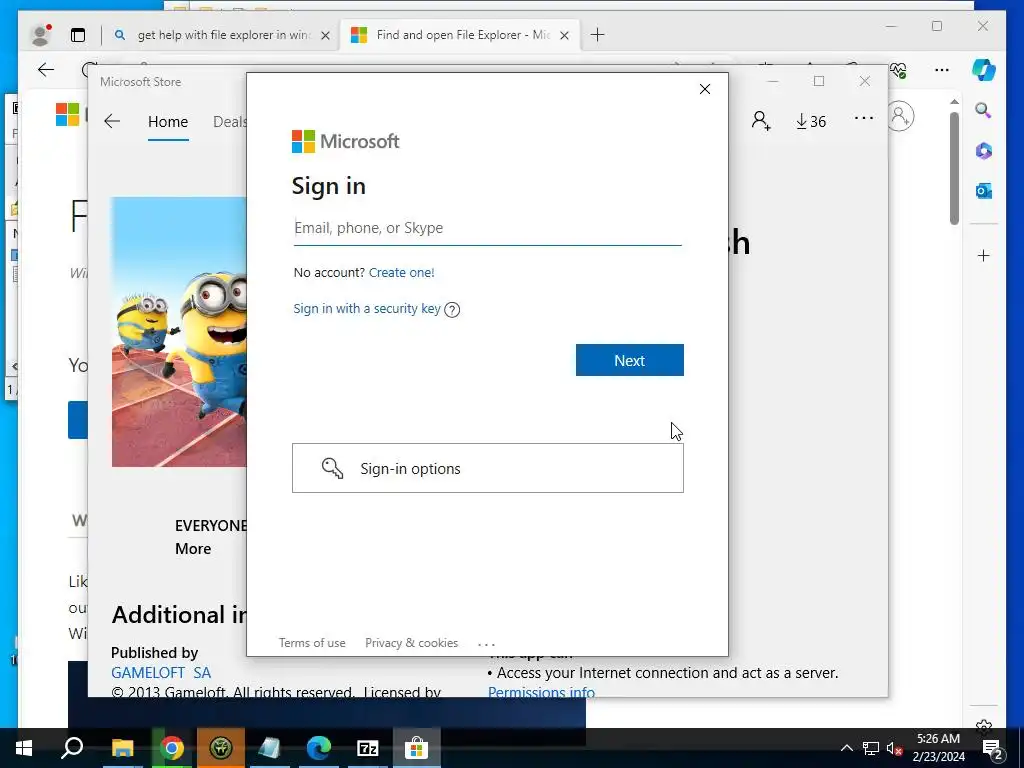This screenshot has height=768, width=1024.
Task: Open Google Chrome from the taskbar
Action: pos(172,748)
